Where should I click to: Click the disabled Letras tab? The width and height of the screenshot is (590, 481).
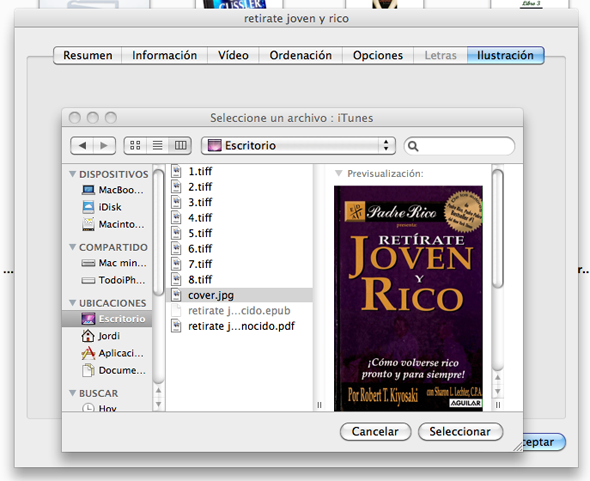pyautogui.click(x=440, y=55)
